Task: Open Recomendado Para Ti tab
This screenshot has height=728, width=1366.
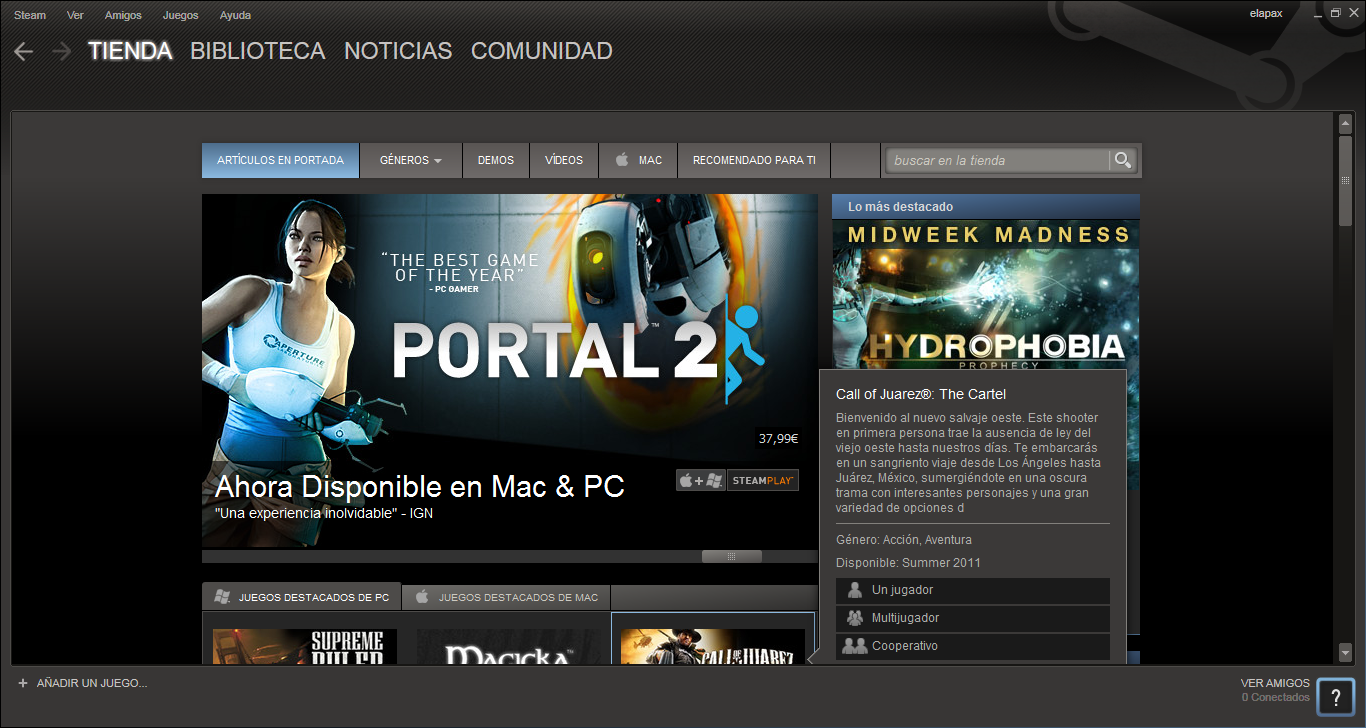Action: click(x=754, y=160)
